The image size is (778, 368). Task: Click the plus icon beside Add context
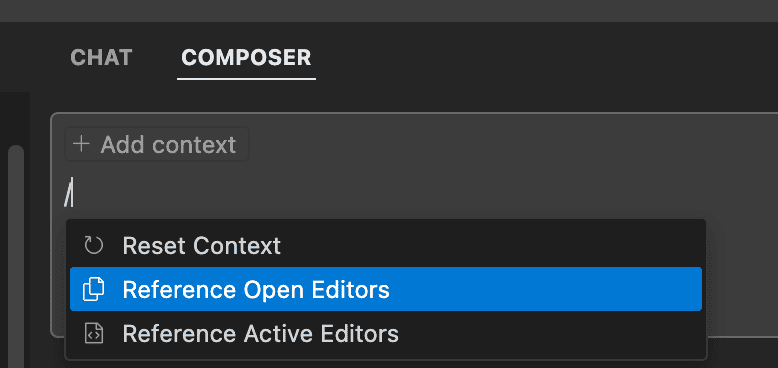click(81, 144)
